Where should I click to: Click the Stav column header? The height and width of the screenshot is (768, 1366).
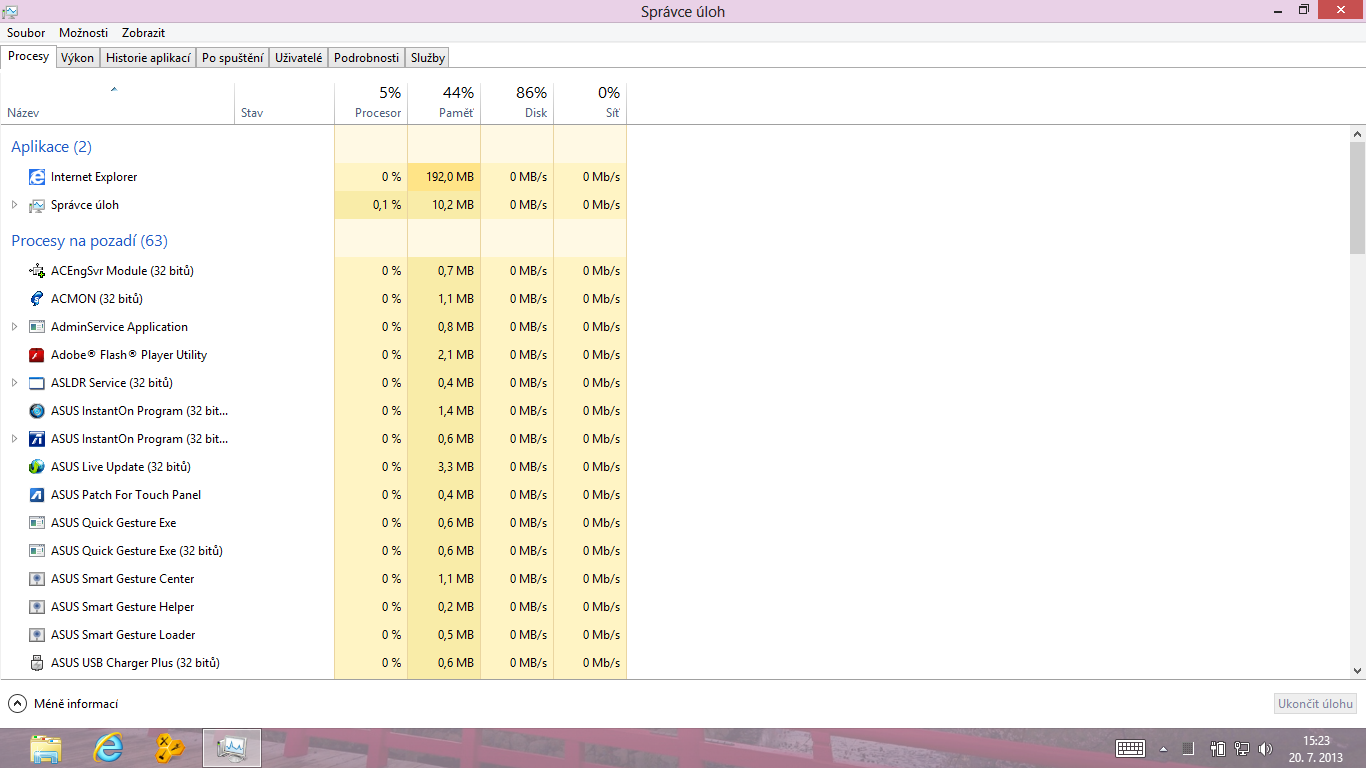(285, 104)
